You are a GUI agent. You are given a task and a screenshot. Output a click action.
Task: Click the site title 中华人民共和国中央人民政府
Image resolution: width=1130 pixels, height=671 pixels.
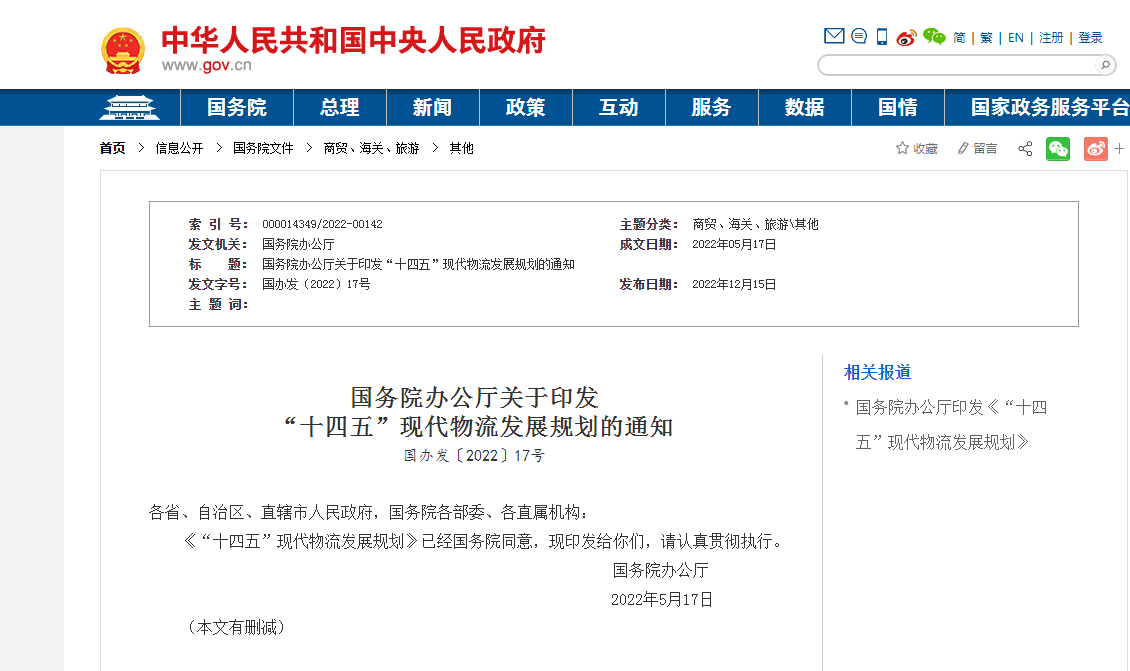pyautogui.click(x=353, y=40)
